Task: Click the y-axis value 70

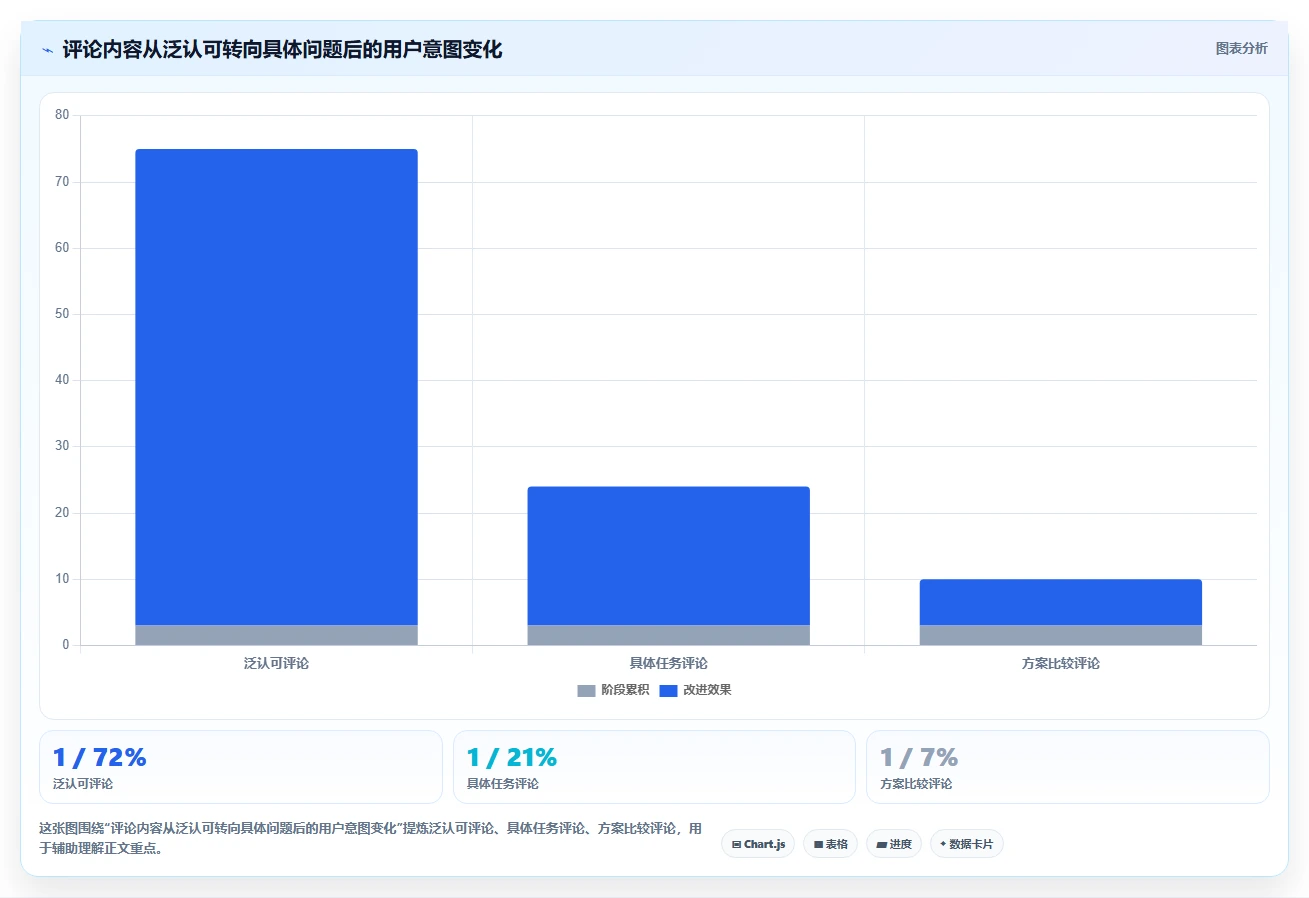Action: (62, 182)
